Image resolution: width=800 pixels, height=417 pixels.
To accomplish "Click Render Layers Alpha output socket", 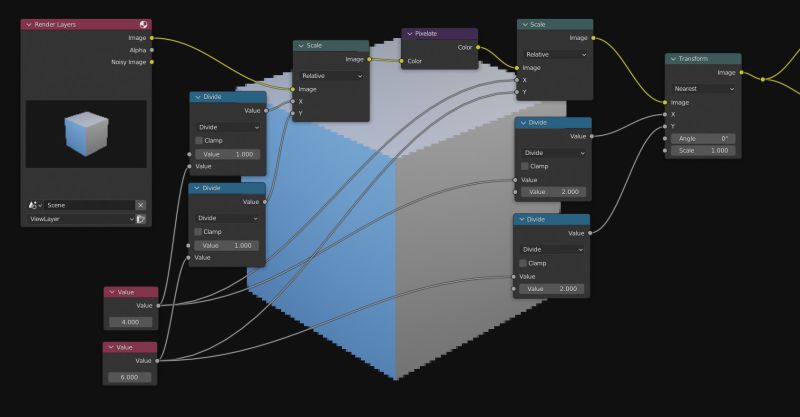I will 152,50.
